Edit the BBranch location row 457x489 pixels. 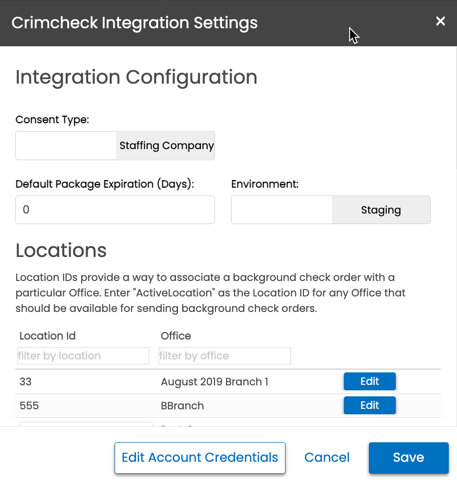370,405
